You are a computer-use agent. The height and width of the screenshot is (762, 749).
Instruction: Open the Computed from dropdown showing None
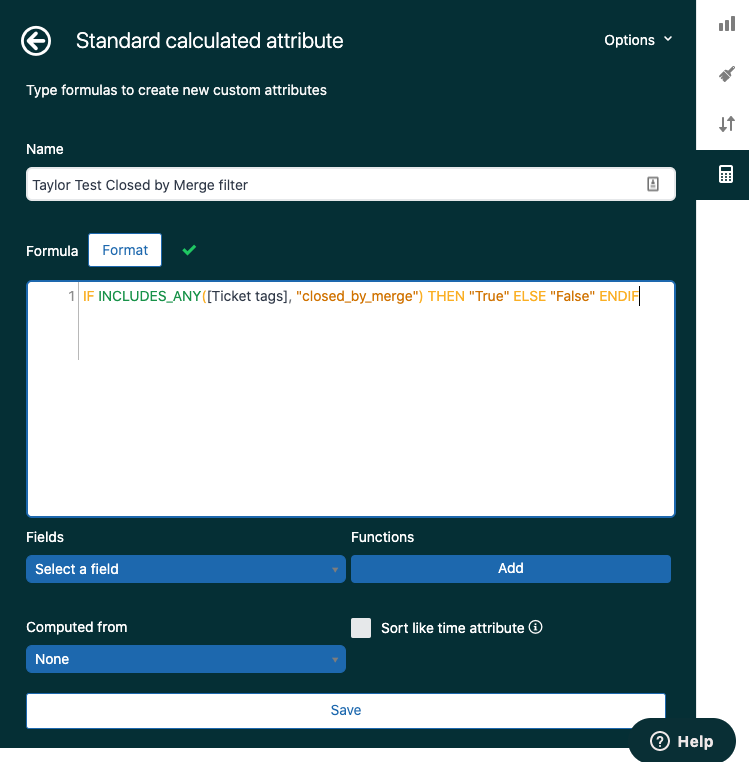tap(186, 659)
